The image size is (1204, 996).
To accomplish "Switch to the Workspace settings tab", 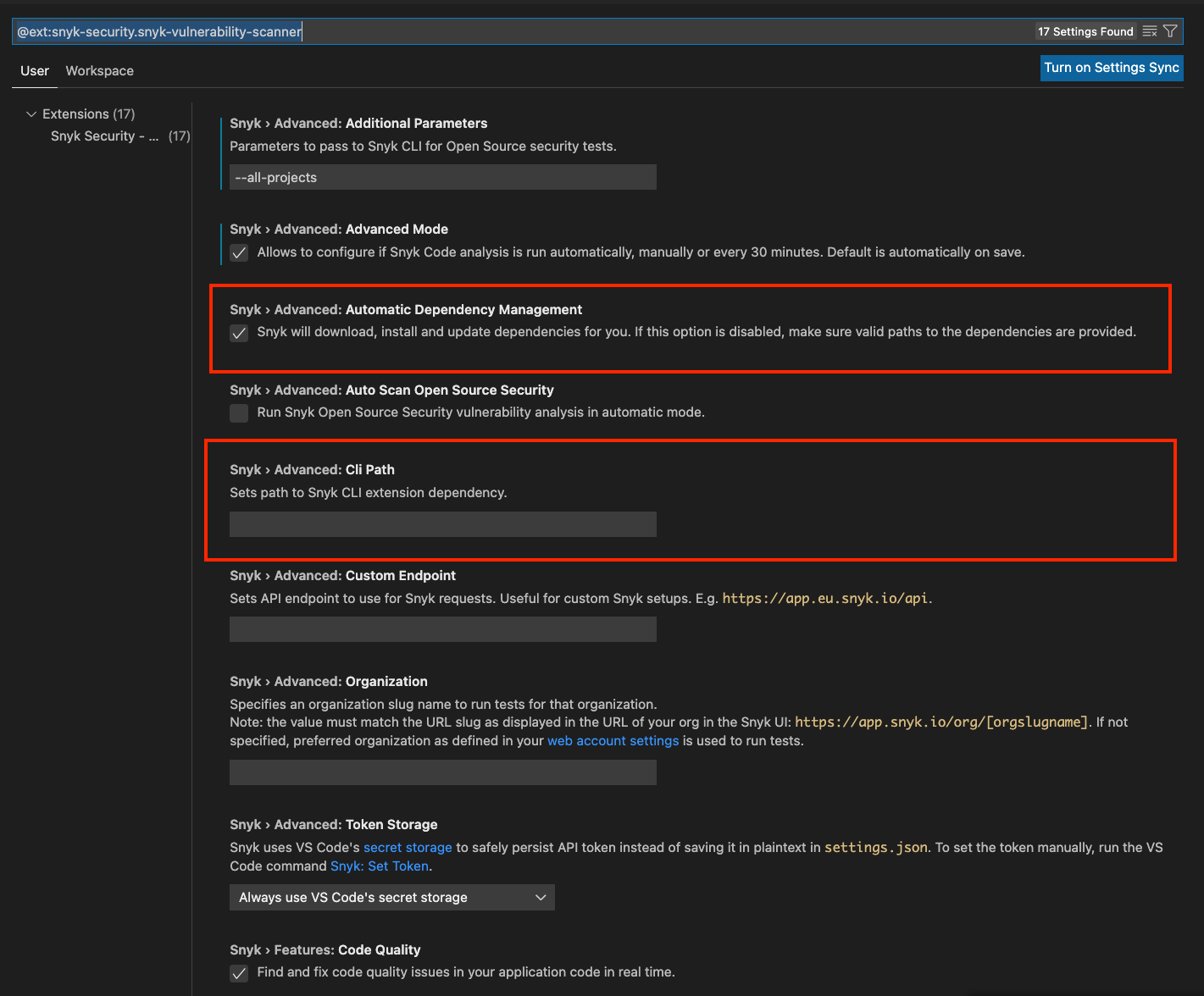I will click(100, 70).
